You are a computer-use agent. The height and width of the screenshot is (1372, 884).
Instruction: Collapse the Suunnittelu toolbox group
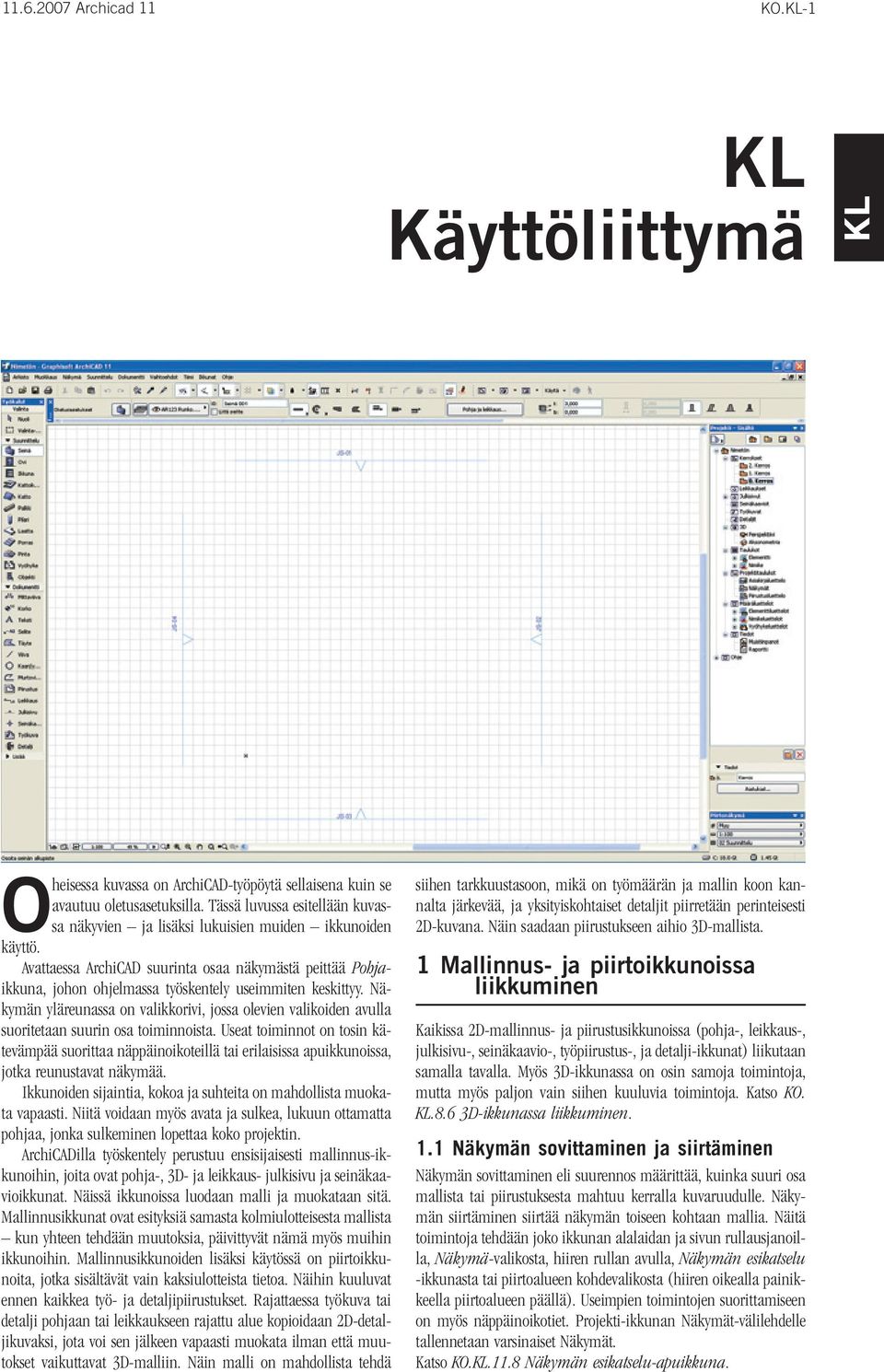pos(6,441)
